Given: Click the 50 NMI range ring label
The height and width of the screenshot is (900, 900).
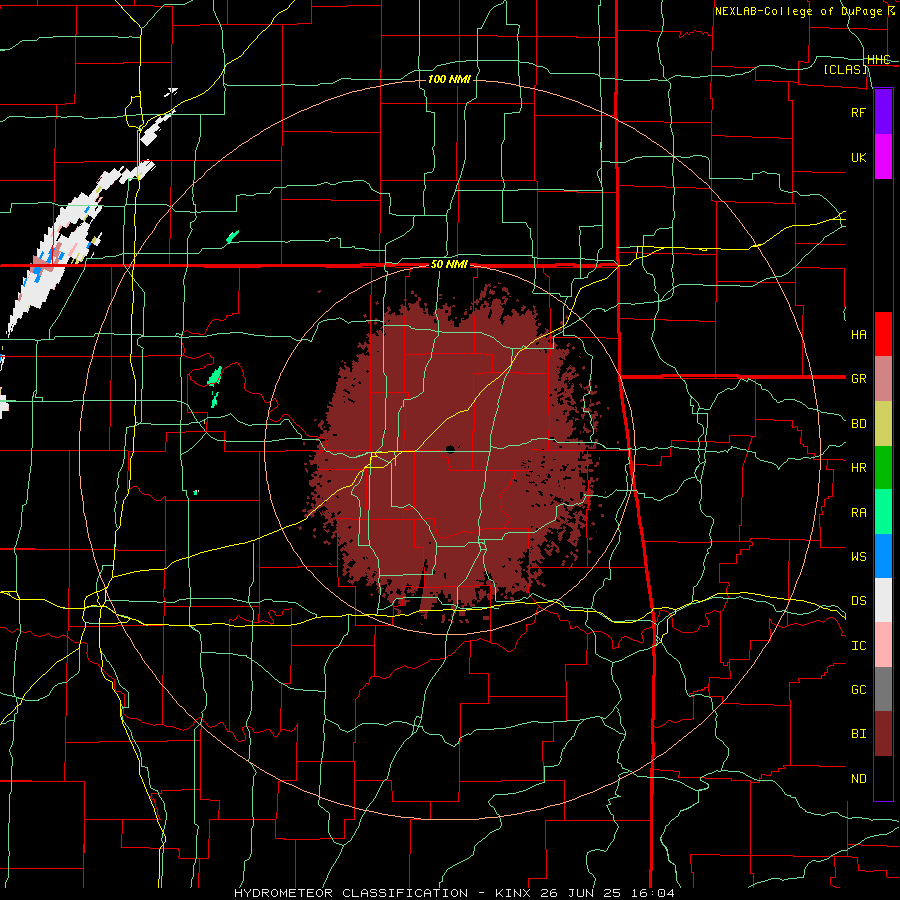Looking at the screenshot, I should [449, 264].
